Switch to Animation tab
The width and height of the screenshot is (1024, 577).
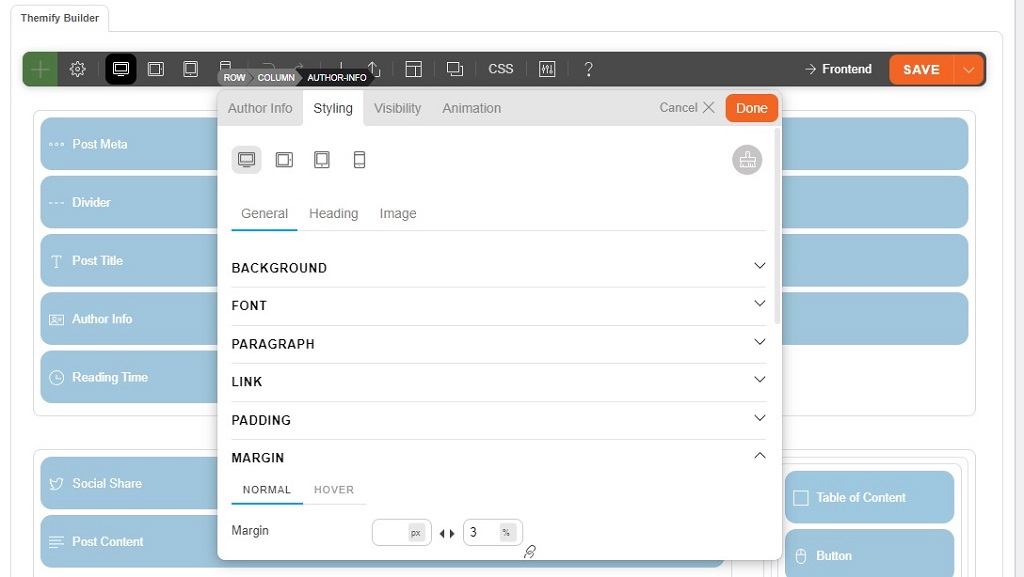point(472,108)
